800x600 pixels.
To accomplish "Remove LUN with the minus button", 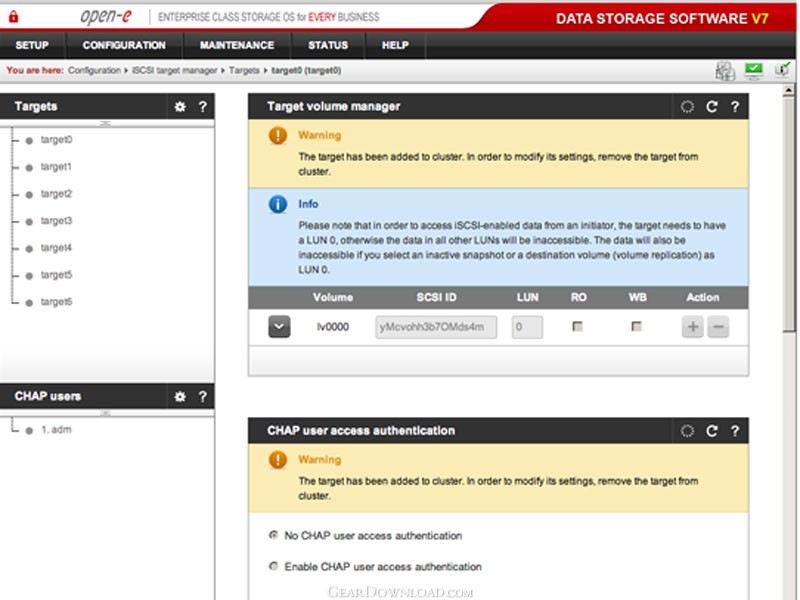I will 718,327.
